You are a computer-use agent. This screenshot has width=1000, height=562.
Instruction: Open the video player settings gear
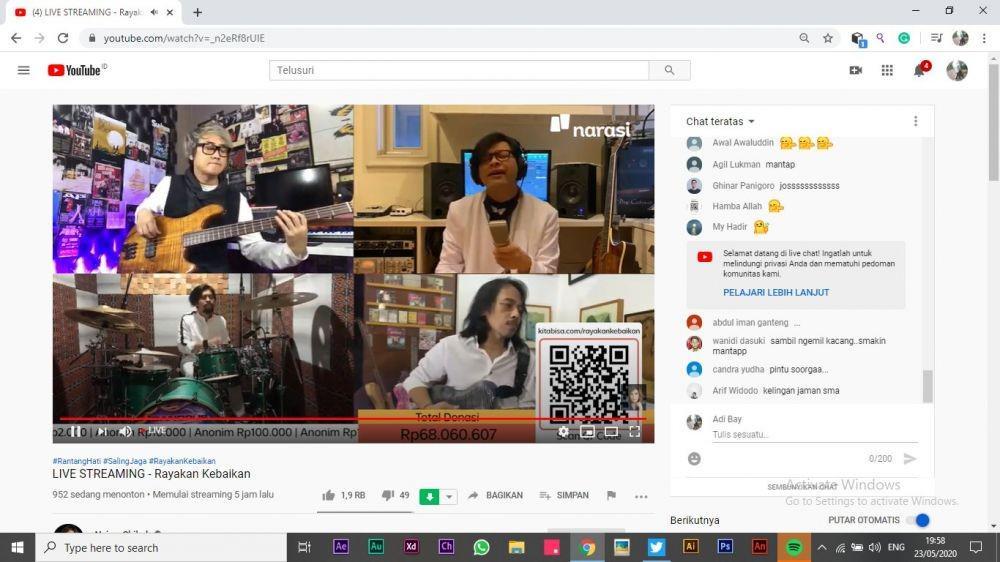[563, 432]
